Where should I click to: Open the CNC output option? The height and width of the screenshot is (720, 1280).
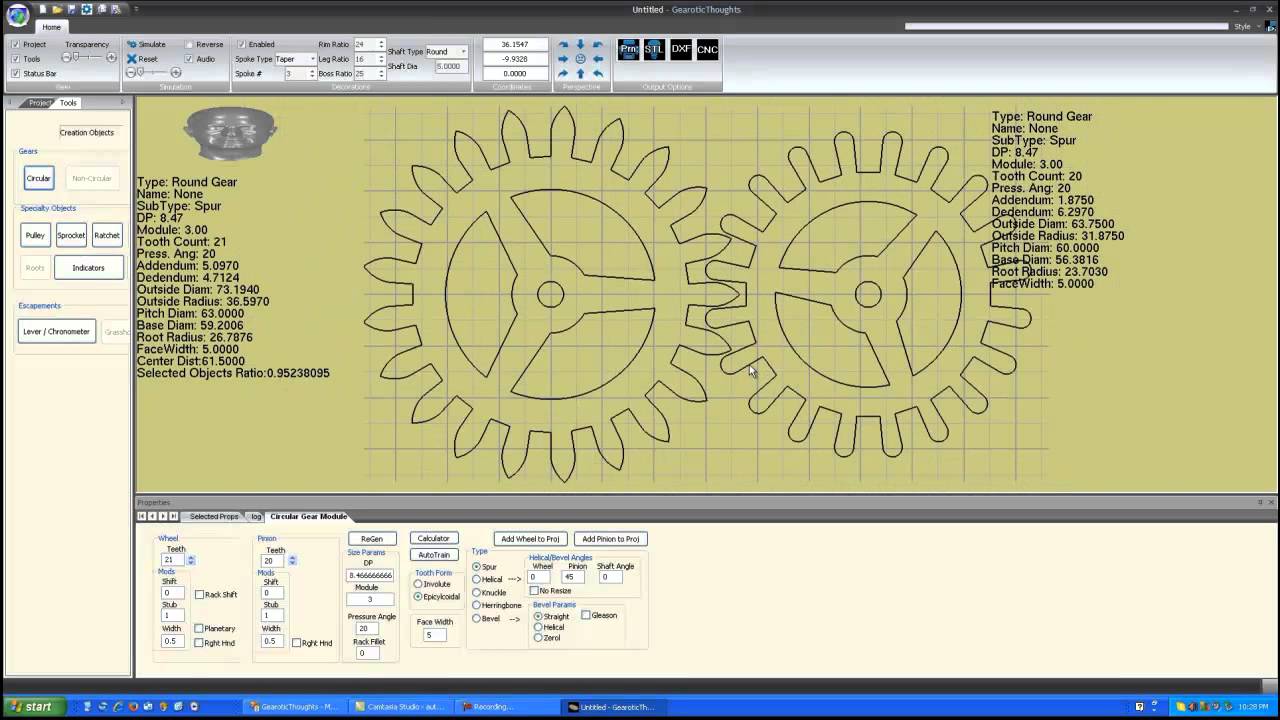click(x=707, y=49)
